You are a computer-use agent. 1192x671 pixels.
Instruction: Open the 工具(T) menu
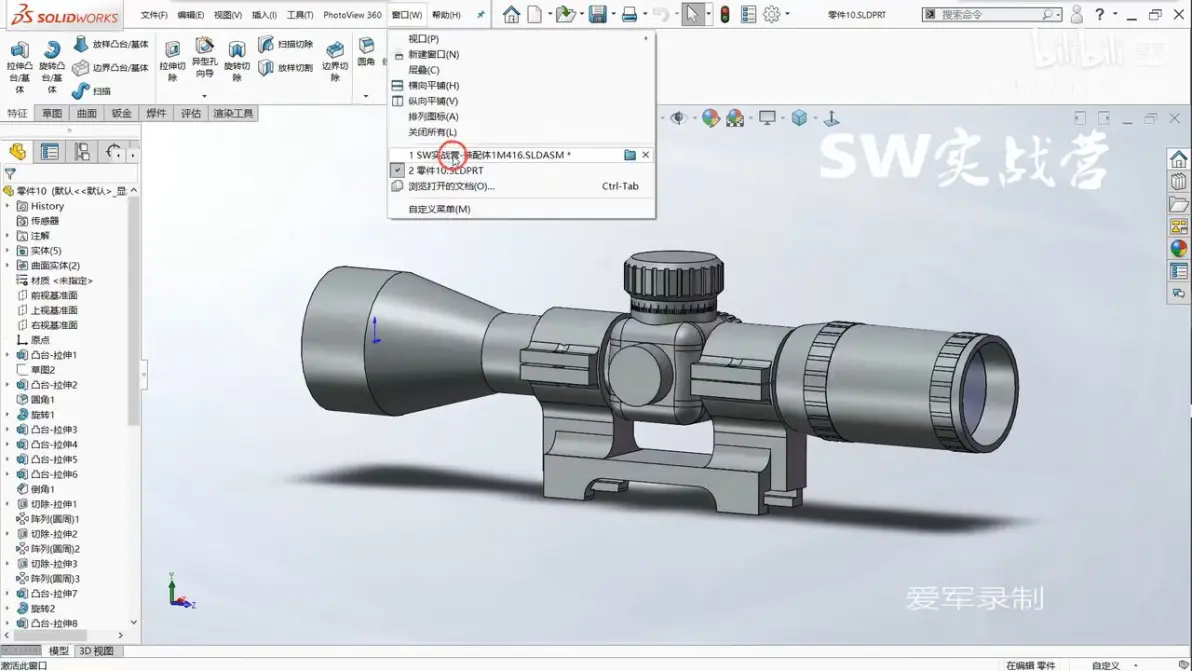coord(300,14)
